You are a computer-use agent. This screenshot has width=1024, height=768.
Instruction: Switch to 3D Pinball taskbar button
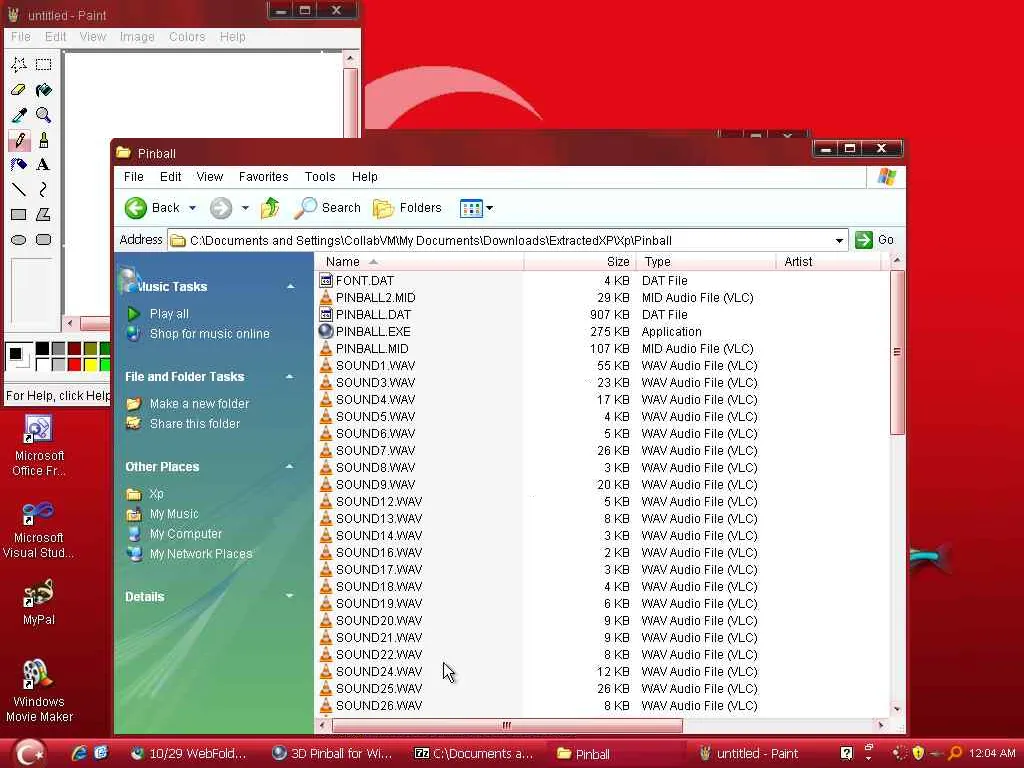[333, 754]
